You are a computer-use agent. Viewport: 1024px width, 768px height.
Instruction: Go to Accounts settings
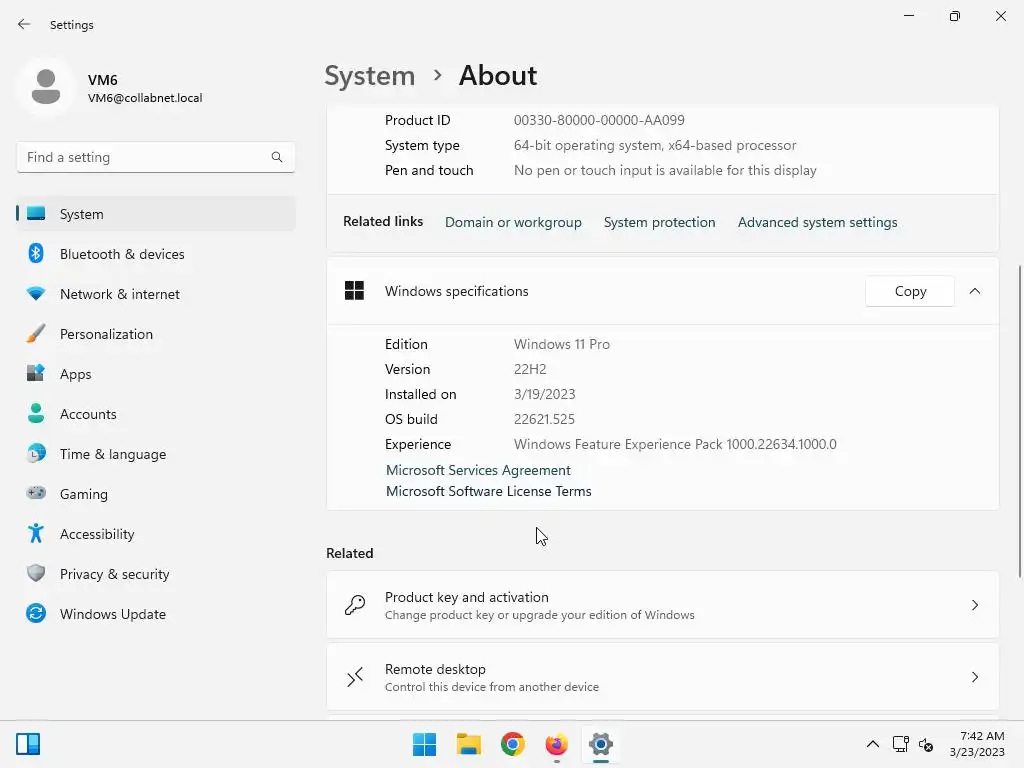(156, 413)
